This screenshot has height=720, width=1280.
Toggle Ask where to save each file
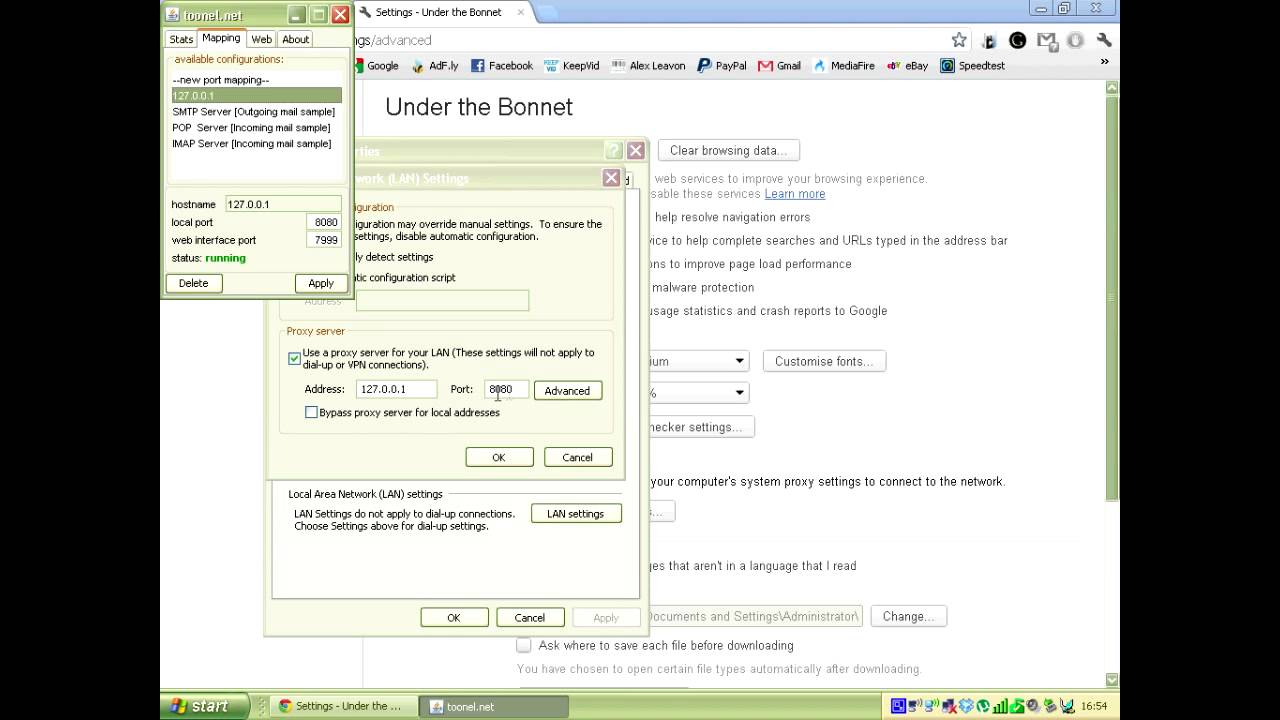523,645
